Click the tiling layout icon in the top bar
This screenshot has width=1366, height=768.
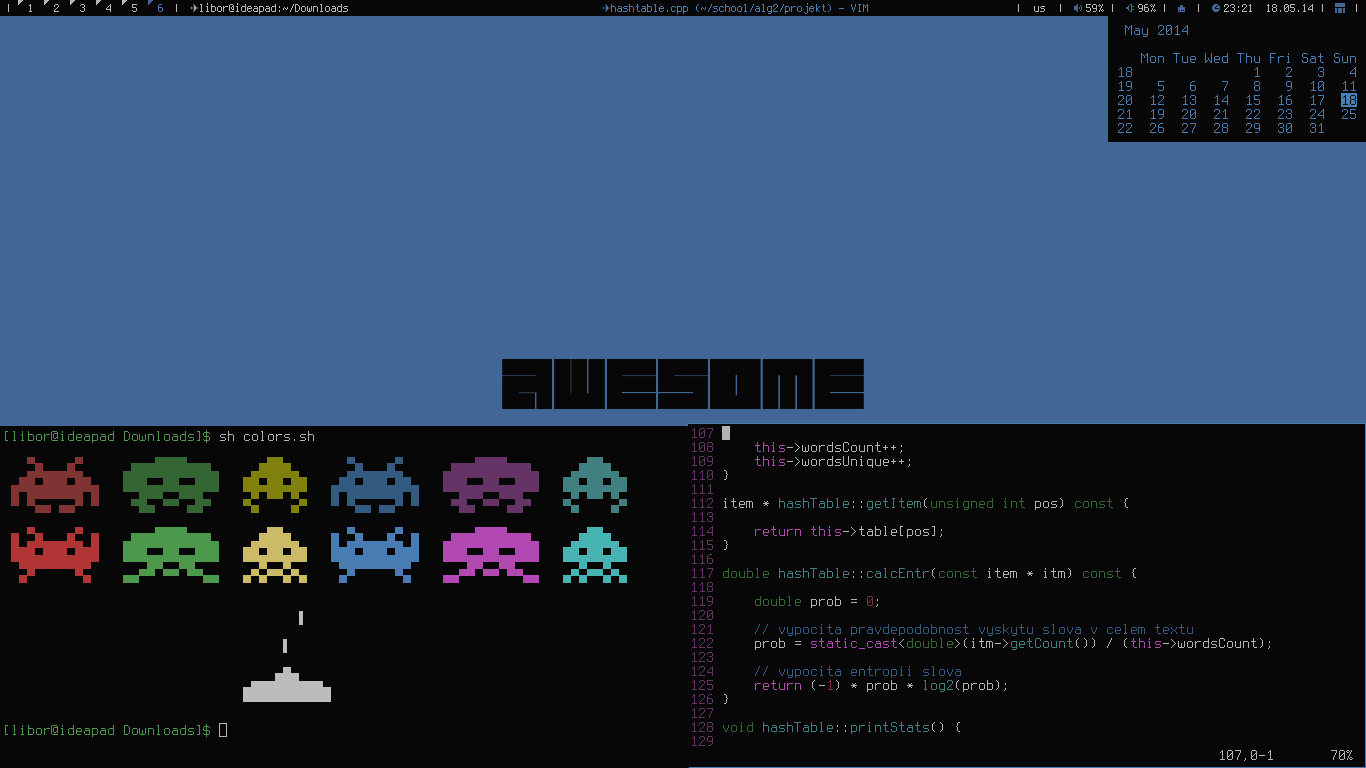pyautogui.click(x=1340, y=8)
